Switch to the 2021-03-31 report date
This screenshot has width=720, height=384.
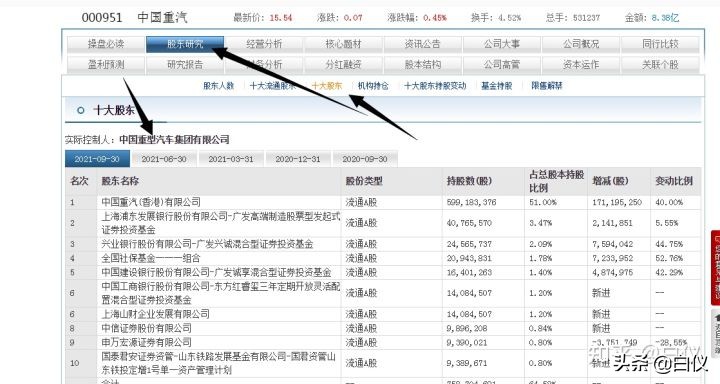[231, 159]
